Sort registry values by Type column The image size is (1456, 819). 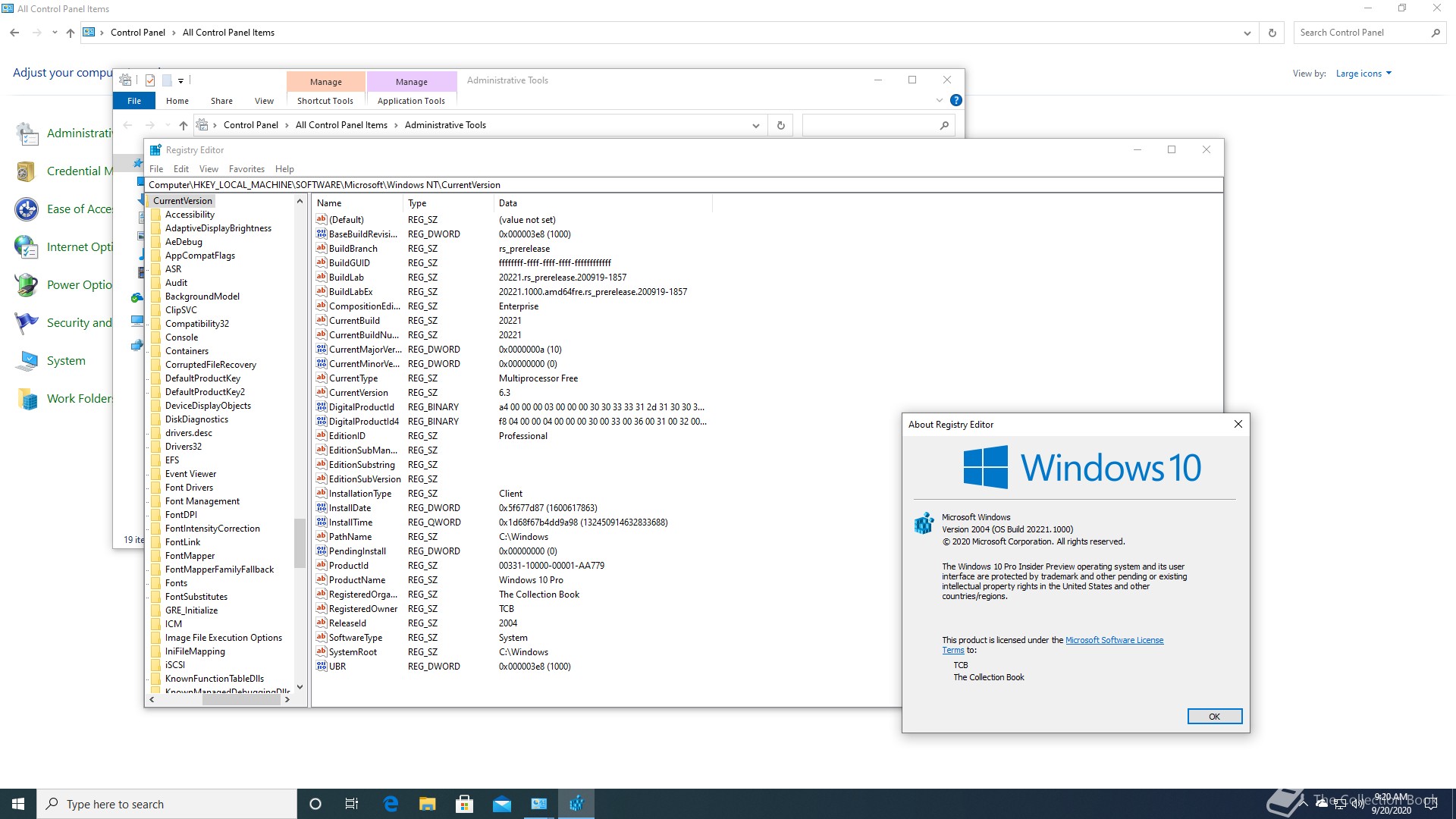tap(448, 203)
